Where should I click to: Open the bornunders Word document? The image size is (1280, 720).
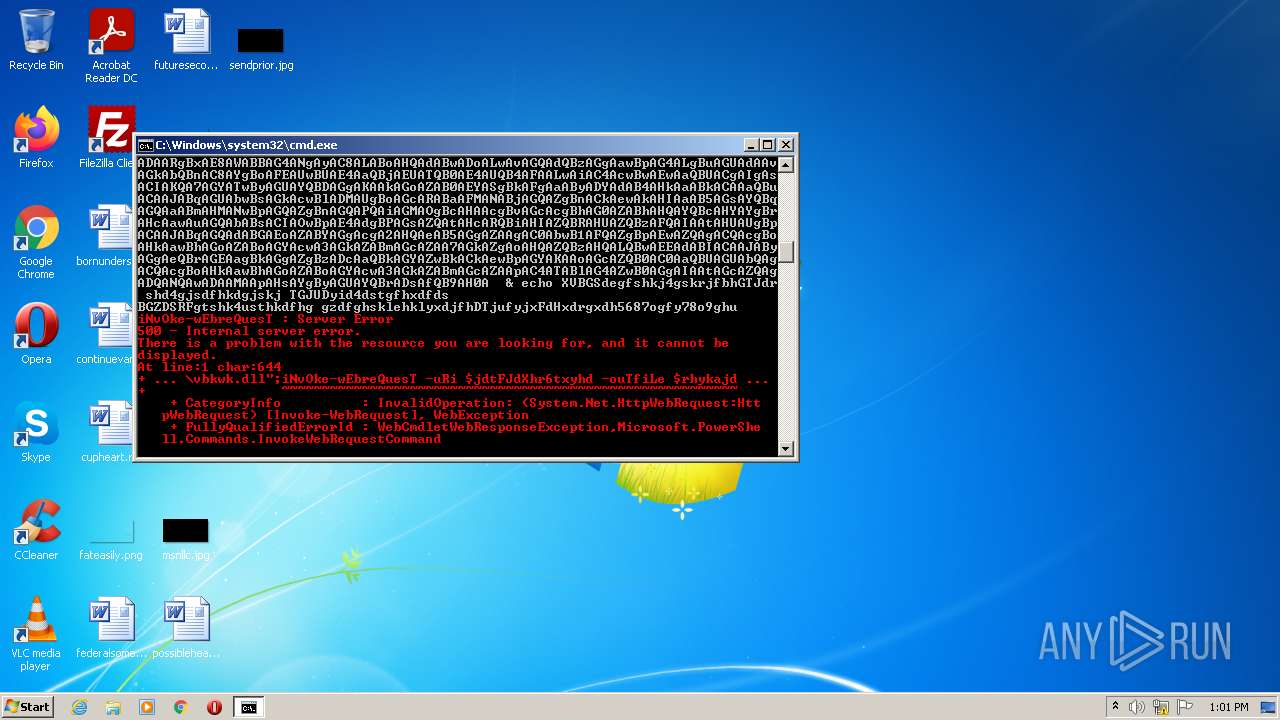pyautogui.click(x=106, y=236)
